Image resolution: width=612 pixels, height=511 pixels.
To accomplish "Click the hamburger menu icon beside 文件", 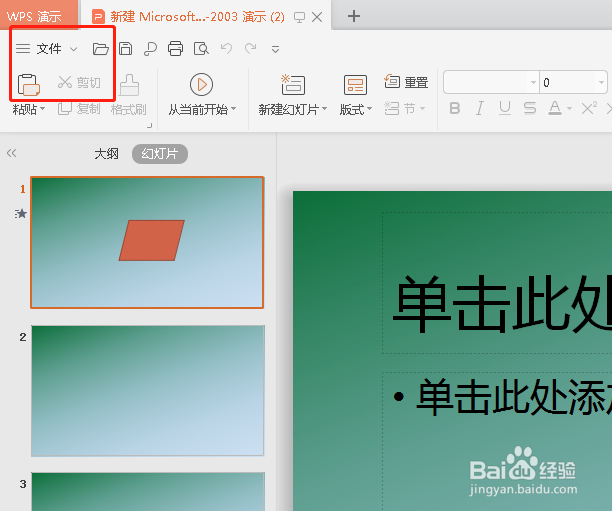I will (23, 49).
